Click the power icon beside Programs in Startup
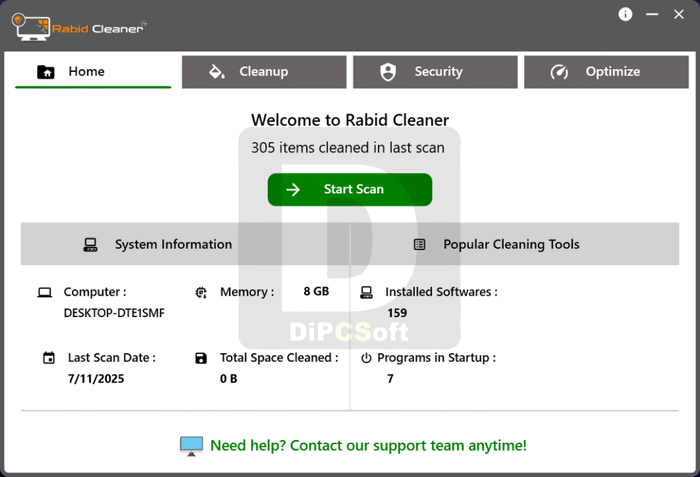Image resolution: width=700 pixels, height=477 pixels. coord(366,358)
